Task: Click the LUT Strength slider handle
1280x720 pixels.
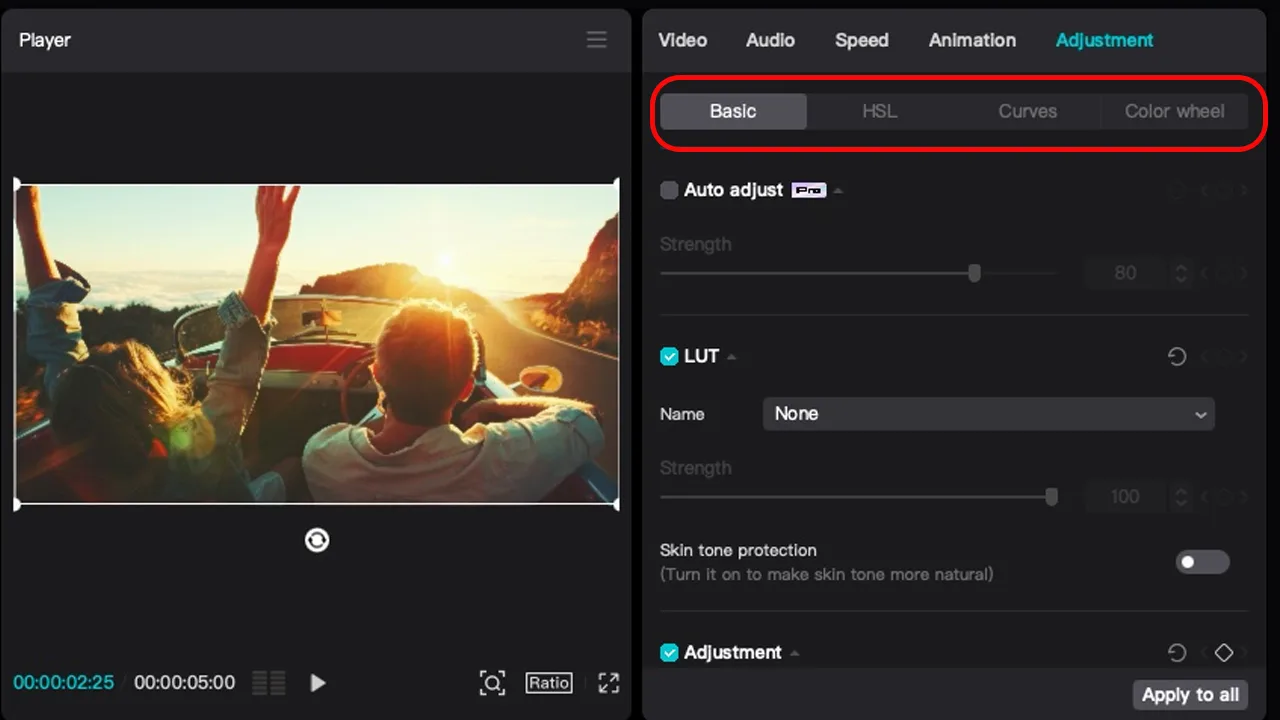Action: 1051,497
